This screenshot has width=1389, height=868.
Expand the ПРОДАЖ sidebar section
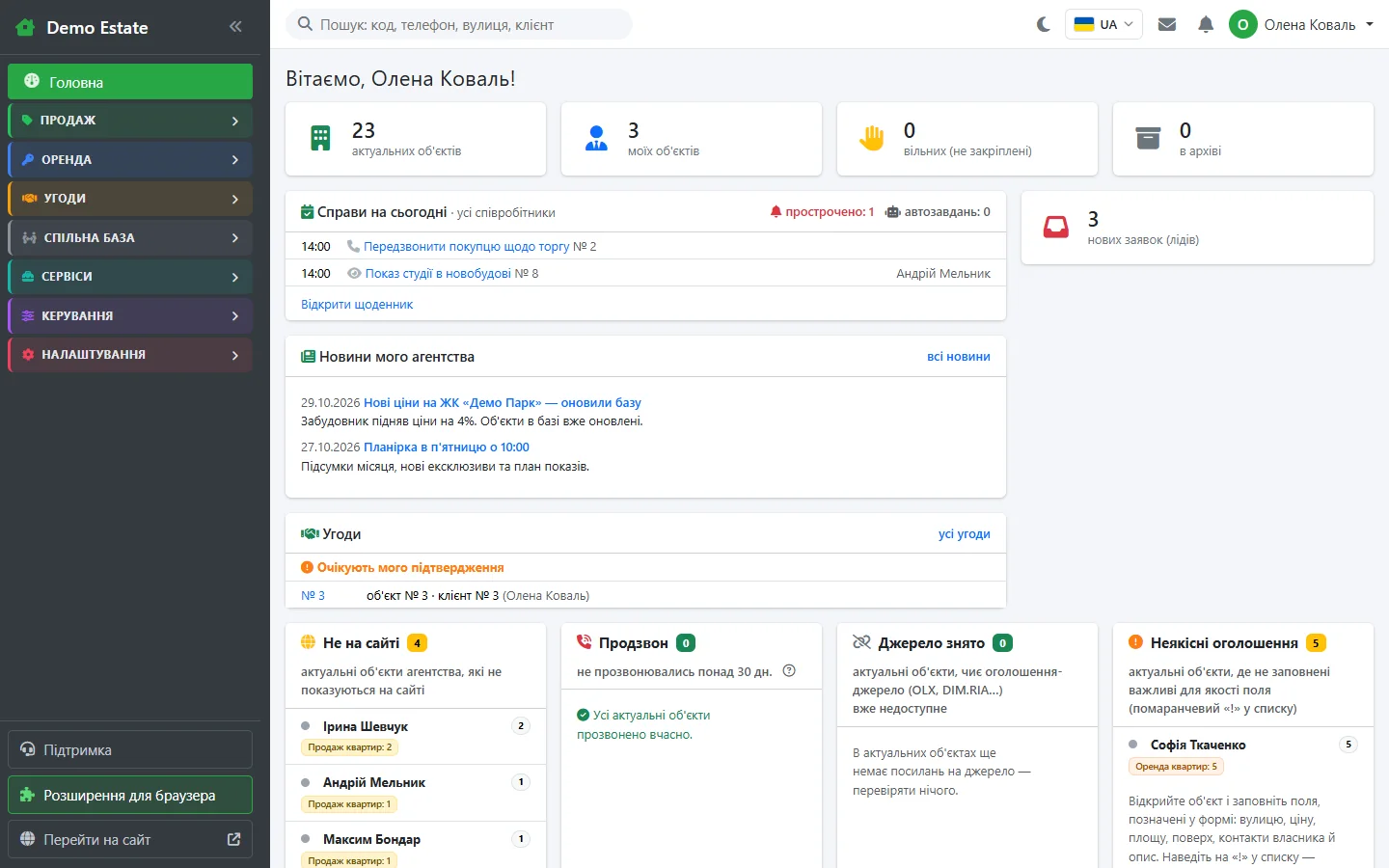point(130,121)
